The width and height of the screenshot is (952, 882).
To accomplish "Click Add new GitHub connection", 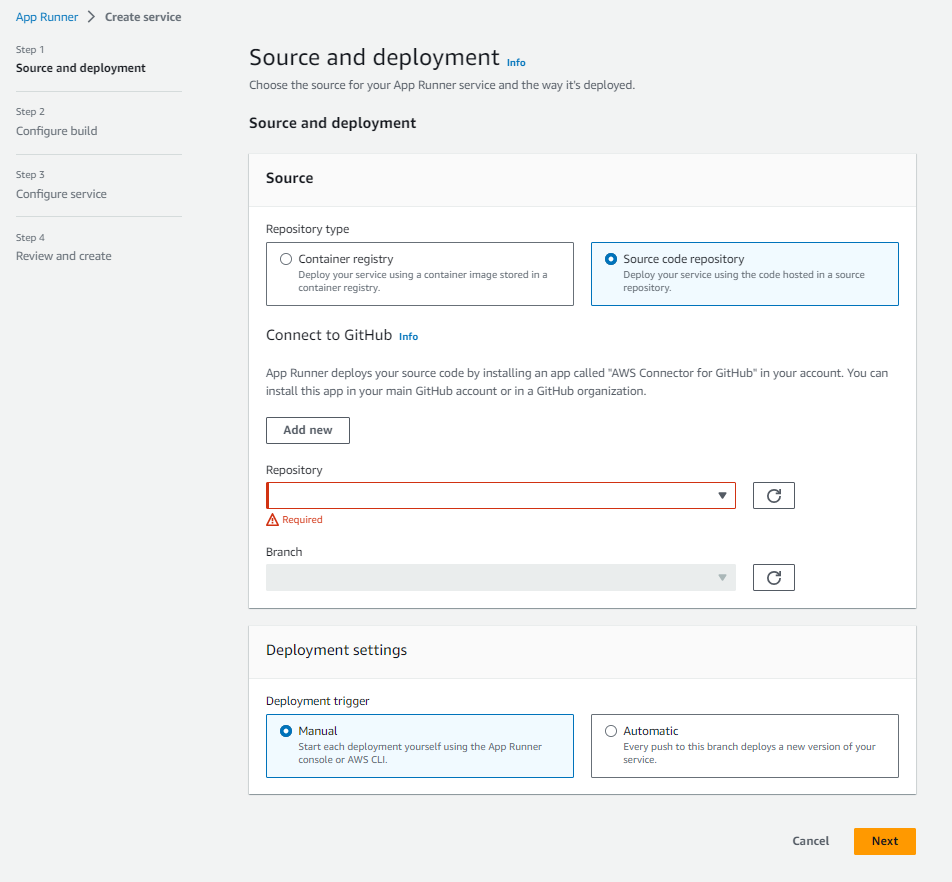I will pyautogui.click(x=307, y=430).
